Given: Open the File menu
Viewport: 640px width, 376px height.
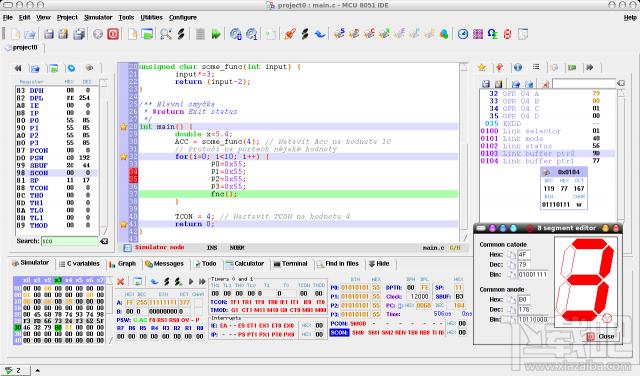Looking at the screenshot, I should [x=8, y=18].
